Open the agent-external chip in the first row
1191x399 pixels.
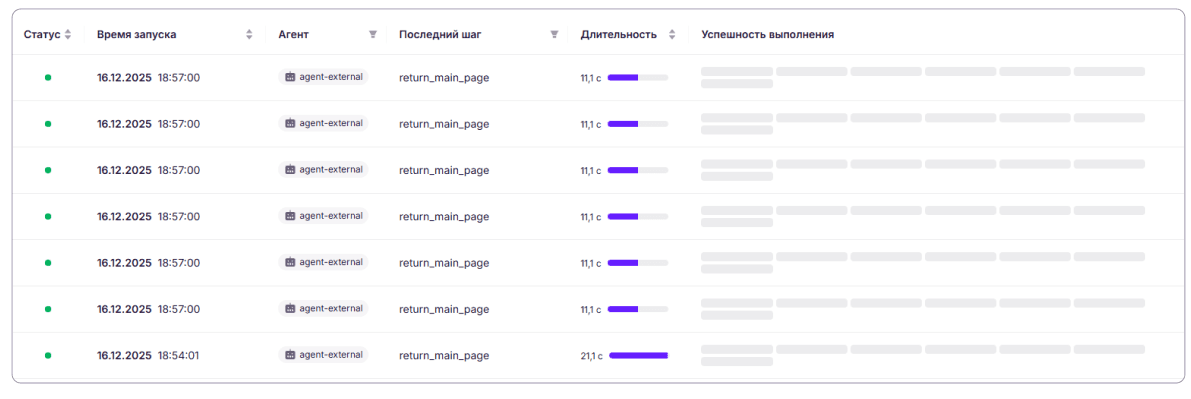pos(323,77)
